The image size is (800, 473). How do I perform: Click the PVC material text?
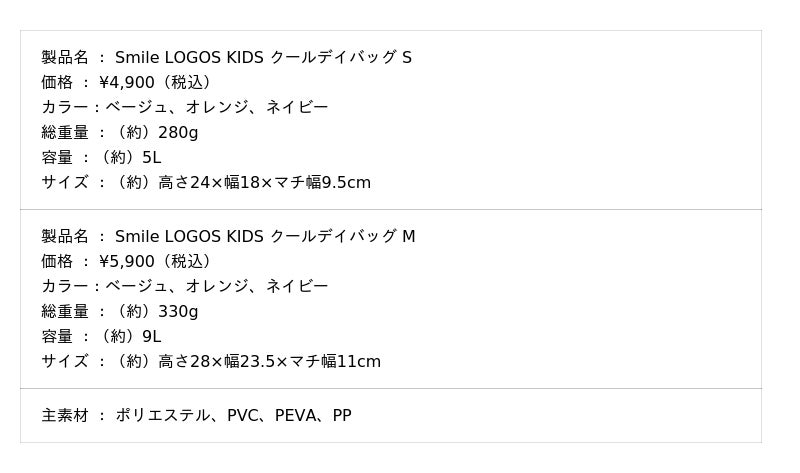[244, 415]
